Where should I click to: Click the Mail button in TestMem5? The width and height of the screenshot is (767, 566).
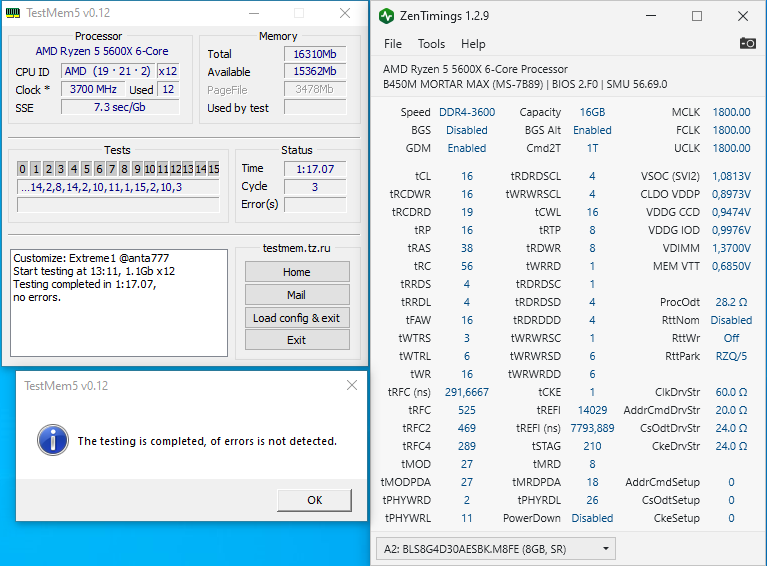point(297,295)
